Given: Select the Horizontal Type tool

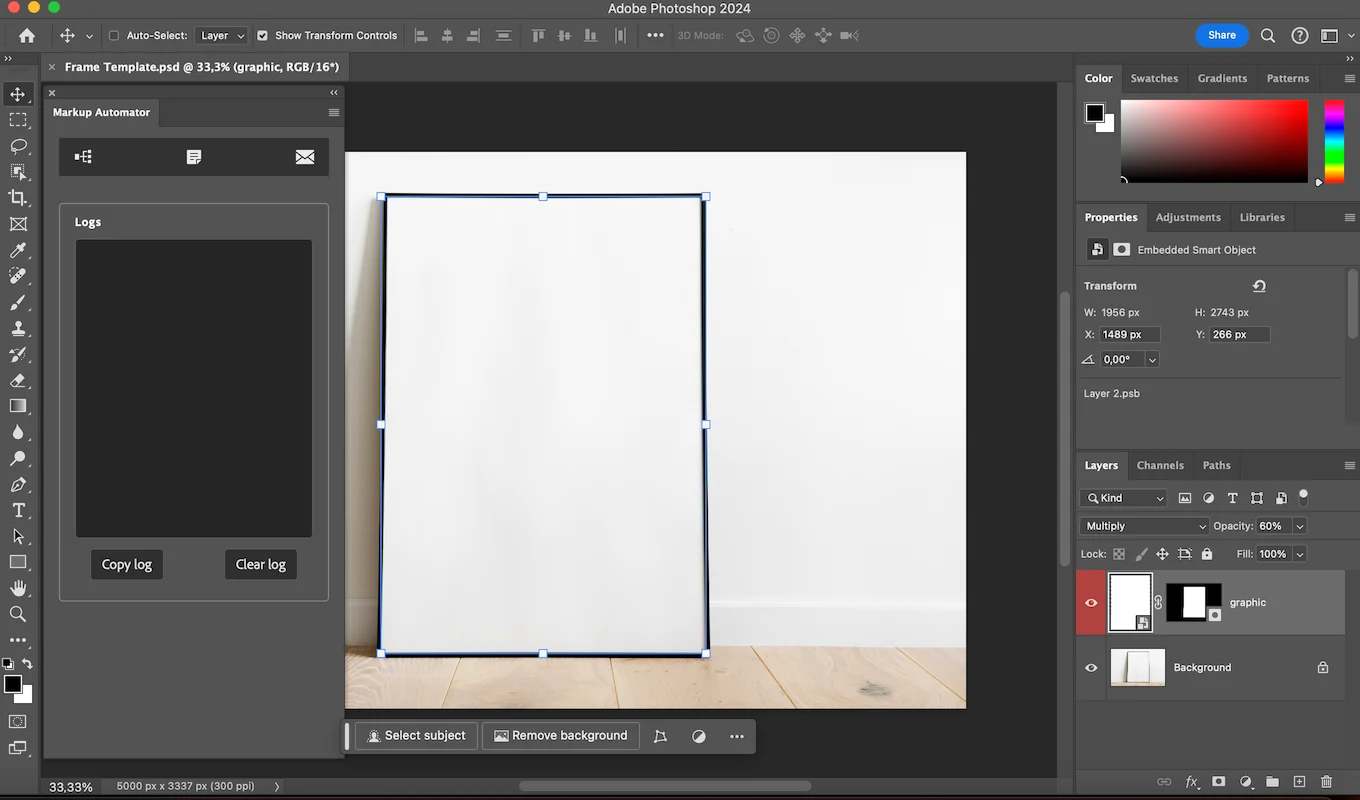Looking at the screenshot, I should coord(18,510).
